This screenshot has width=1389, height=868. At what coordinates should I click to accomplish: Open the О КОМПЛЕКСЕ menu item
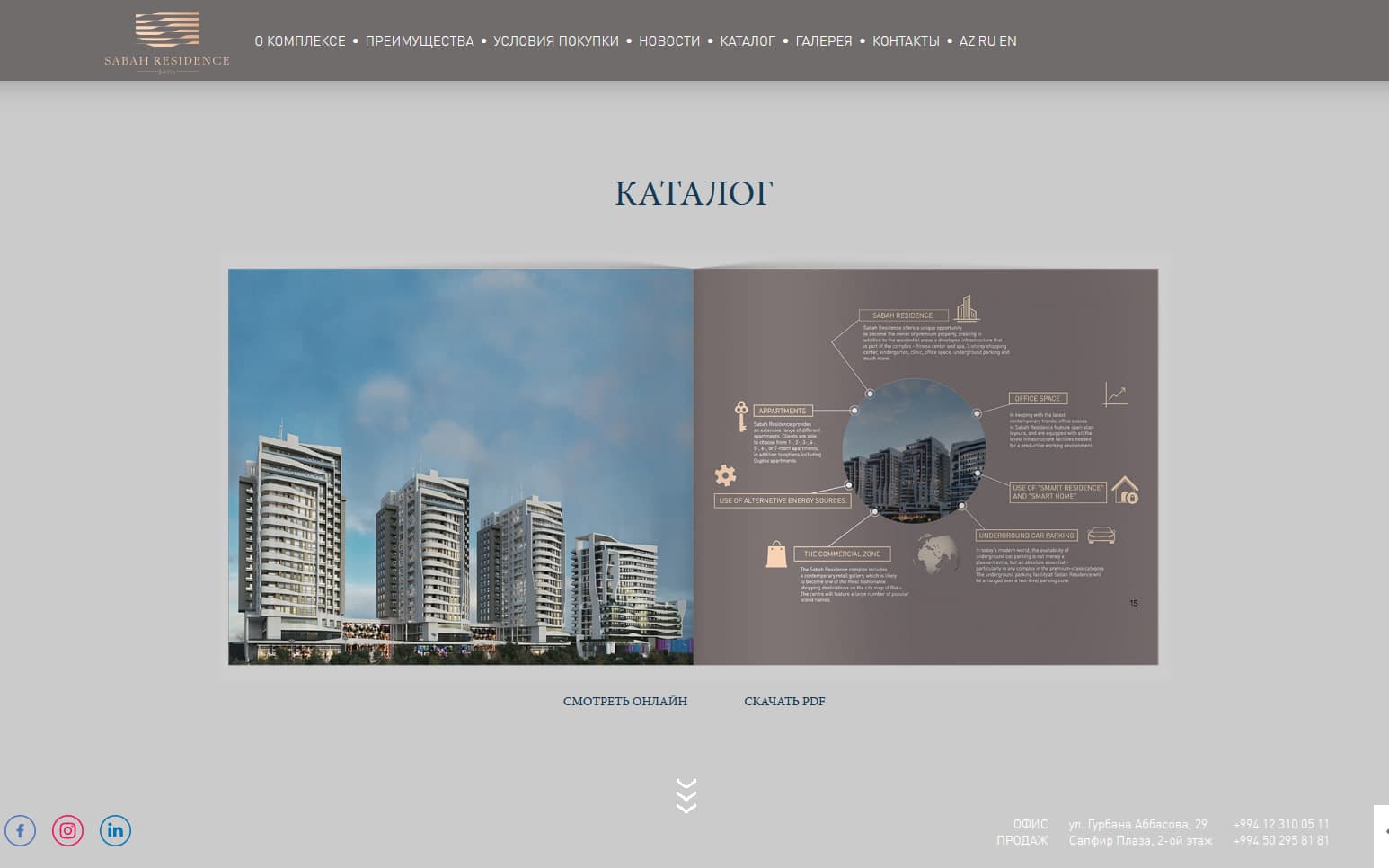[300, 41]
